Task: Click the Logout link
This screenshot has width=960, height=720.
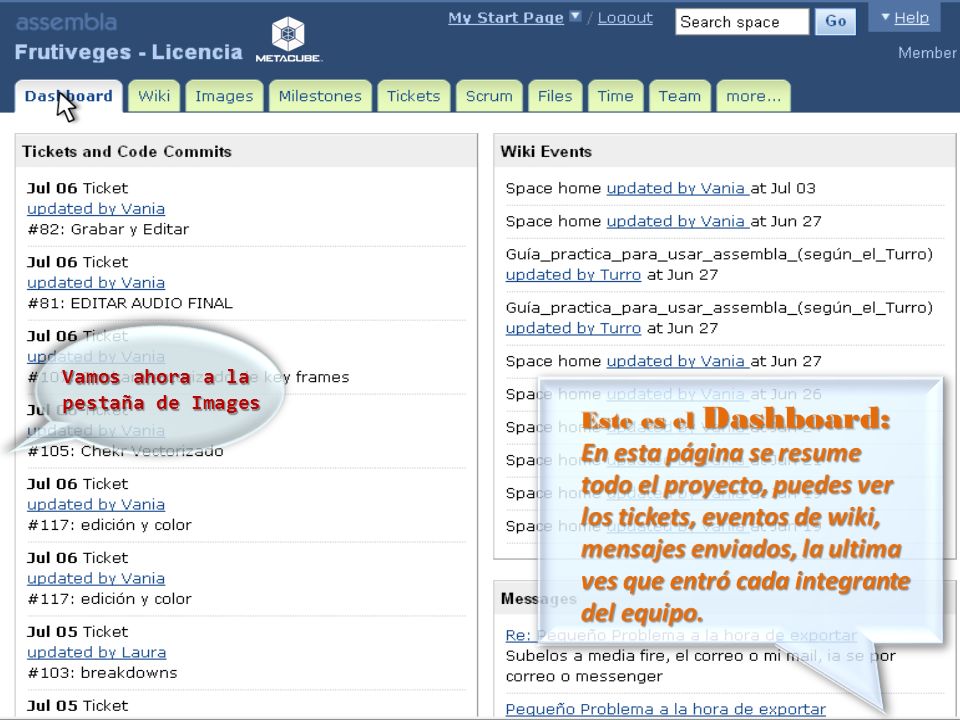Action: pos(625,18)
